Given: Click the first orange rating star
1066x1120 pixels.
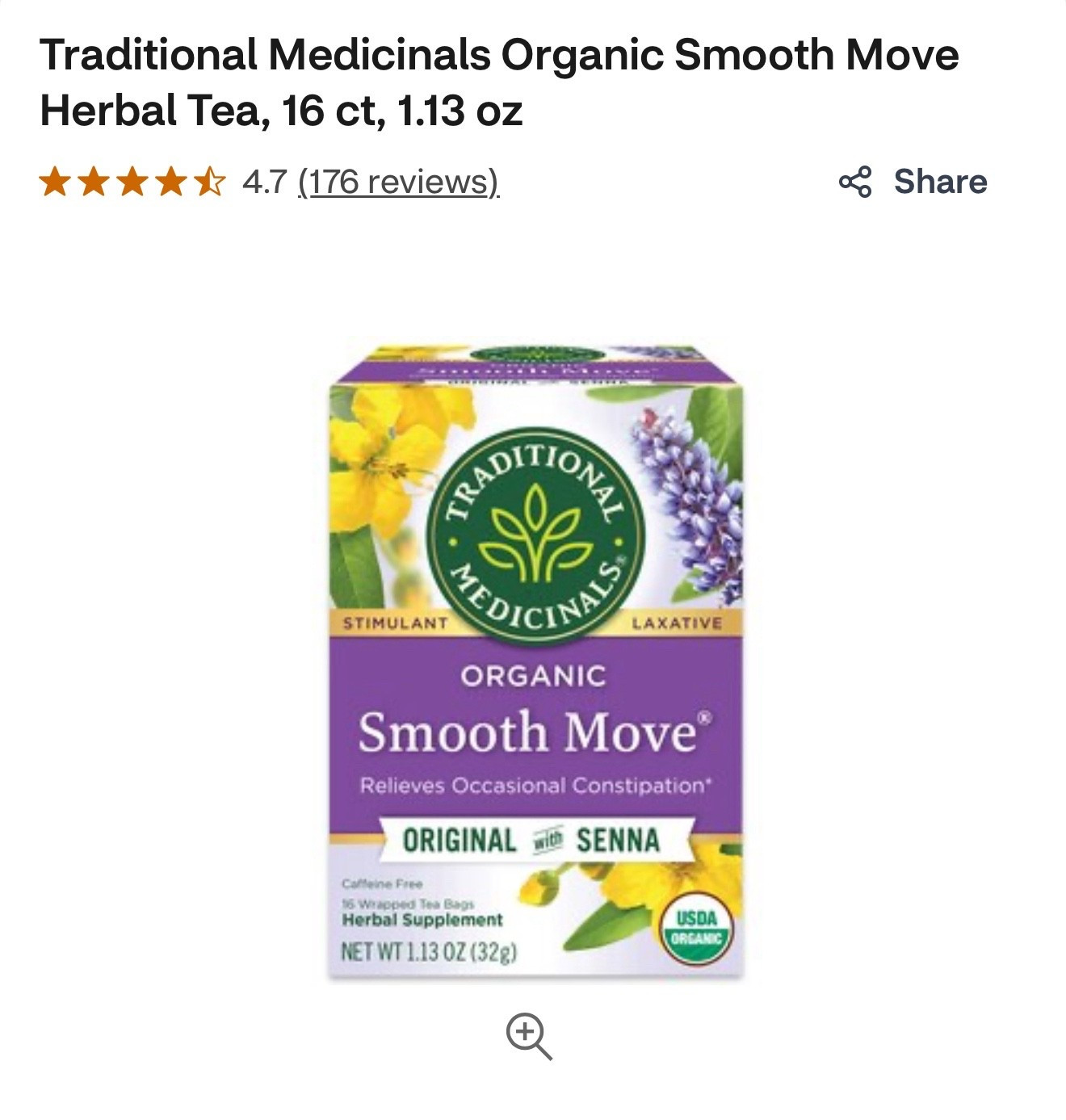Looking at the screenshot, I should click(56, 182).
